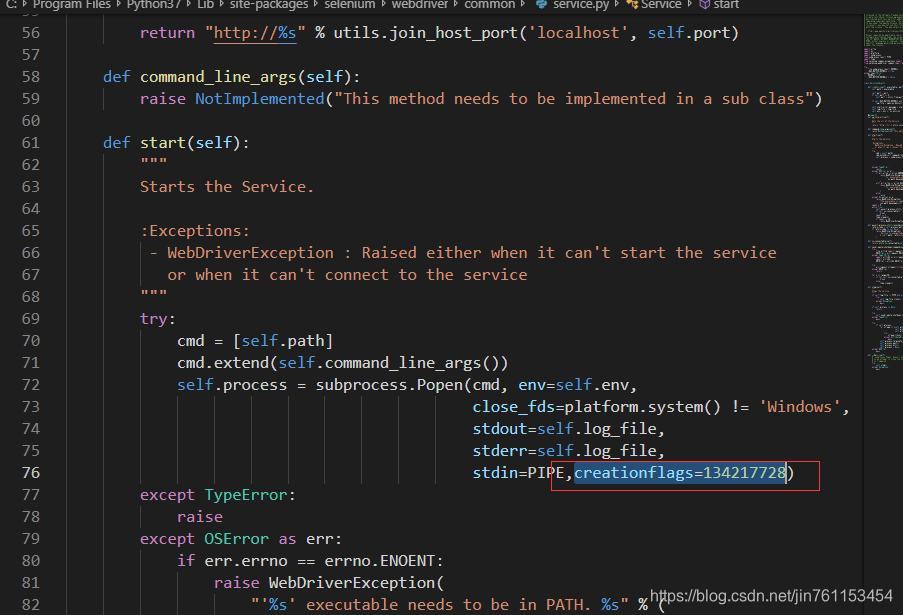Click errno.ENOENT on line 80
903x615 pixels.
[x=380, y=561]
